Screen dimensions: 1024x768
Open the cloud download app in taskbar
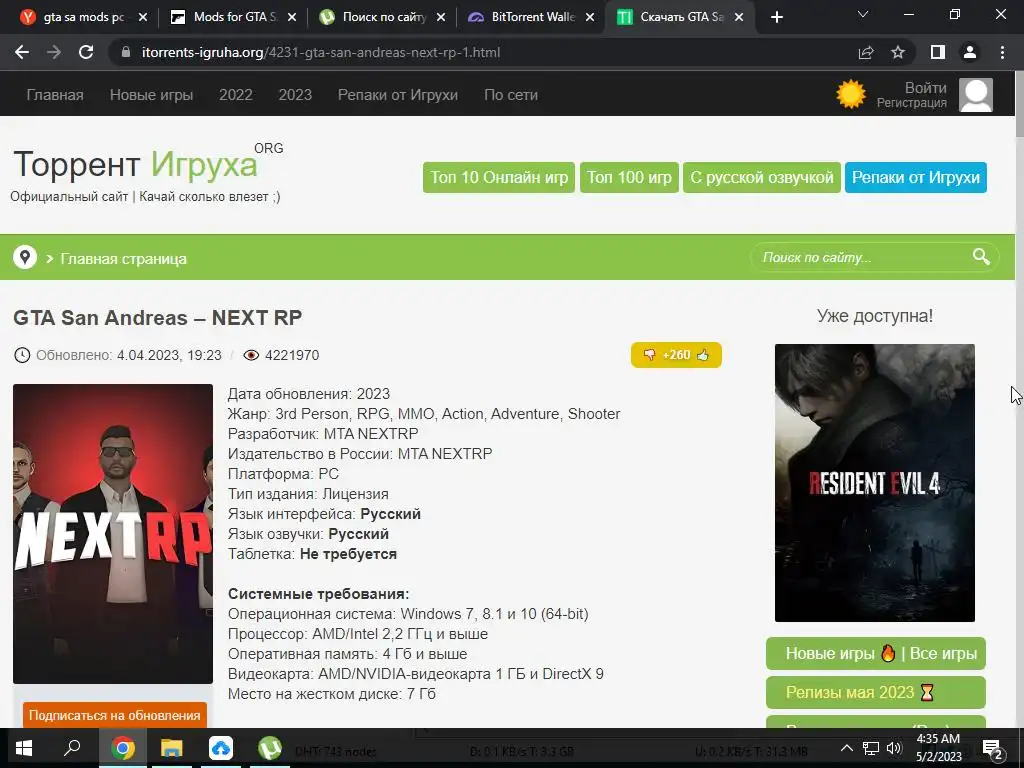click(221, 748)
